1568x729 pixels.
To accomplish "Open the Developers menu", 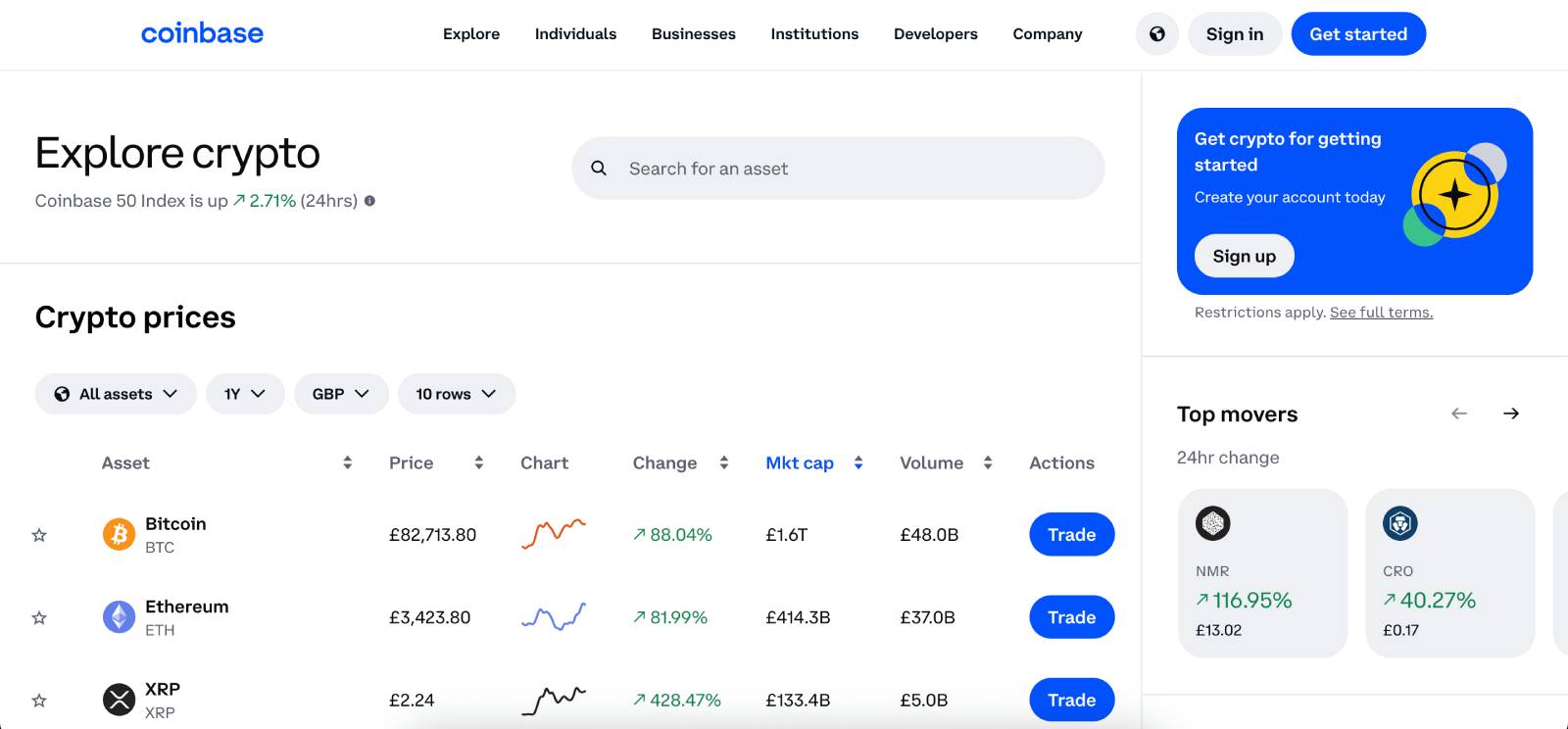I will tap(936, 34).
